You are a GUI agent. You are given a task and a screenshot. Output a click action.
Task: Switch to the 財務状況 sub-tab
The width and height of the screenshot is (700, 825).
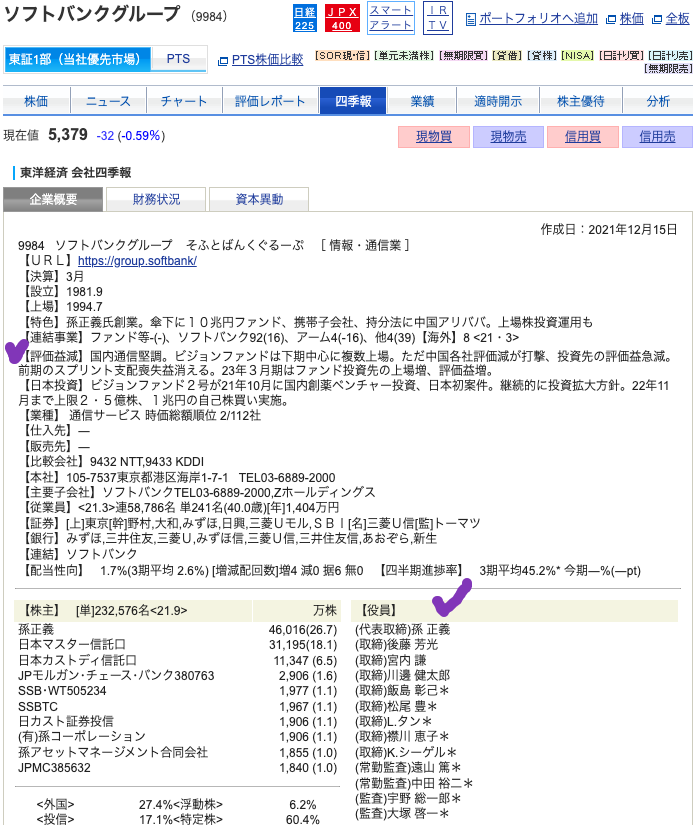coord(156,199)
